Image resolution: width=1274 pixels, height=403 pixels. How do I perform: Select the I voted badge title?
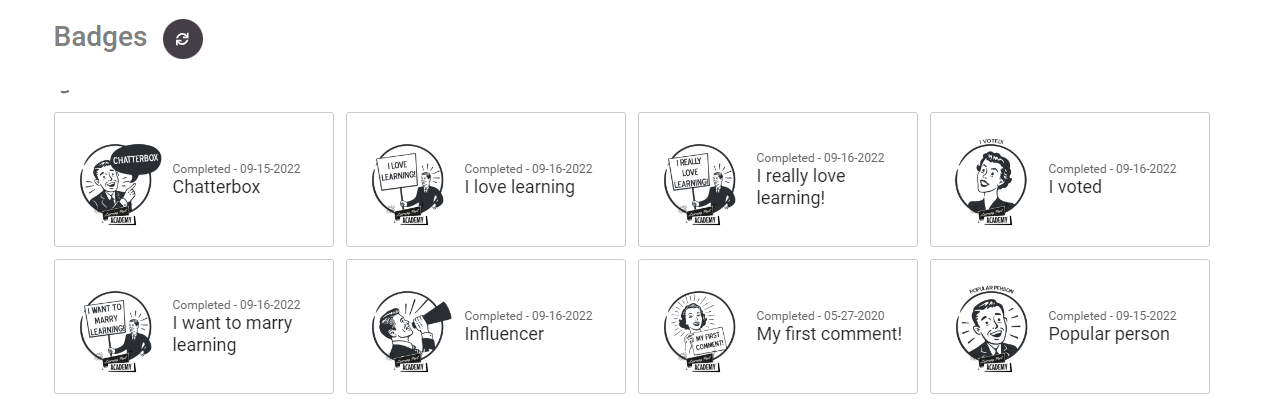(x=1075, y=187)
